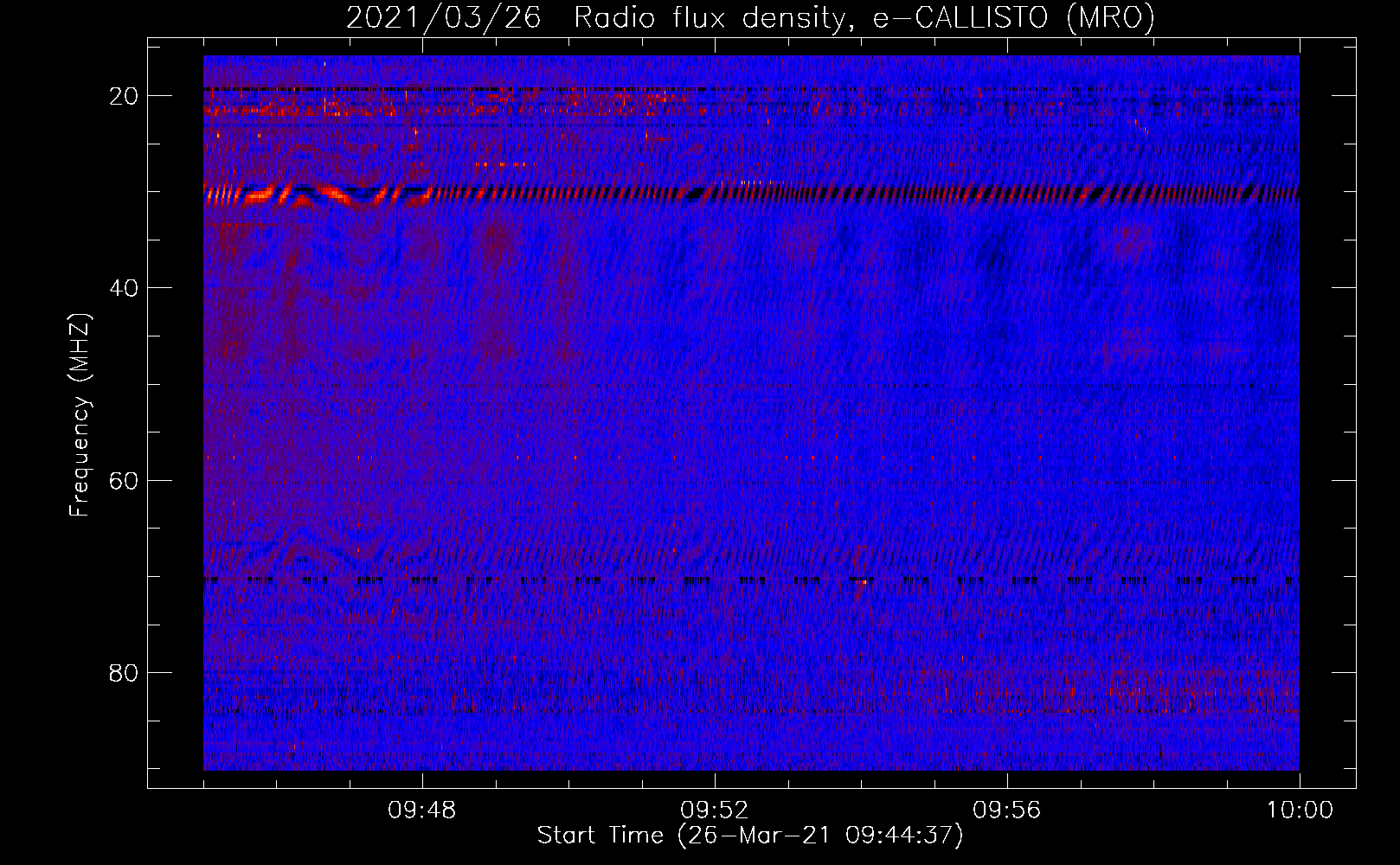The image size is (1400, 865).
Task: Click the 09:48 time tick label
Action: tap(422, 811)
